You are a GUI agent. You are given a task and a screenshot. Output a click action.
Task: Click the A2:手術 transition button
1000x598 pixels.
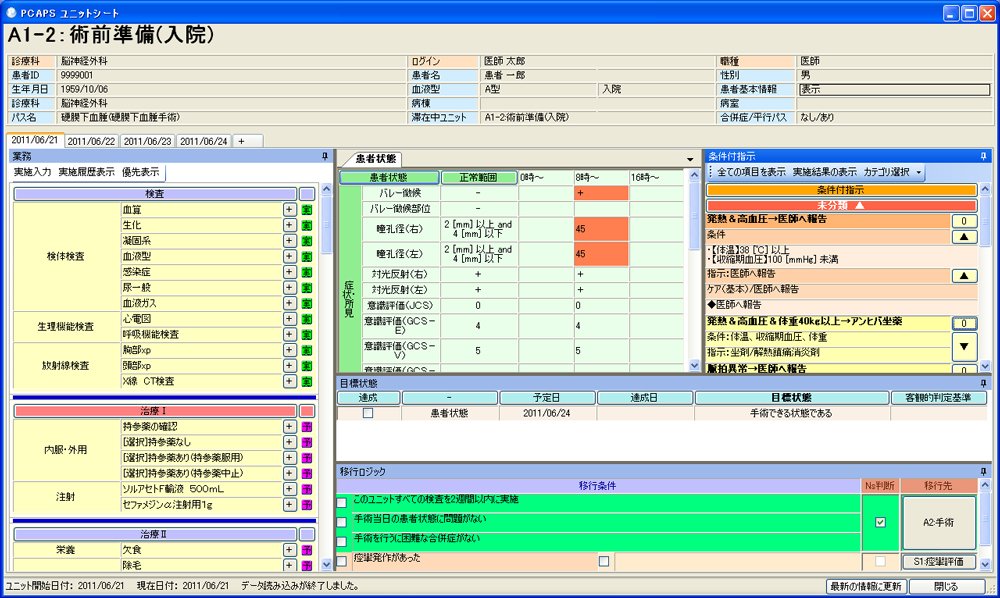tap(938, 522)
